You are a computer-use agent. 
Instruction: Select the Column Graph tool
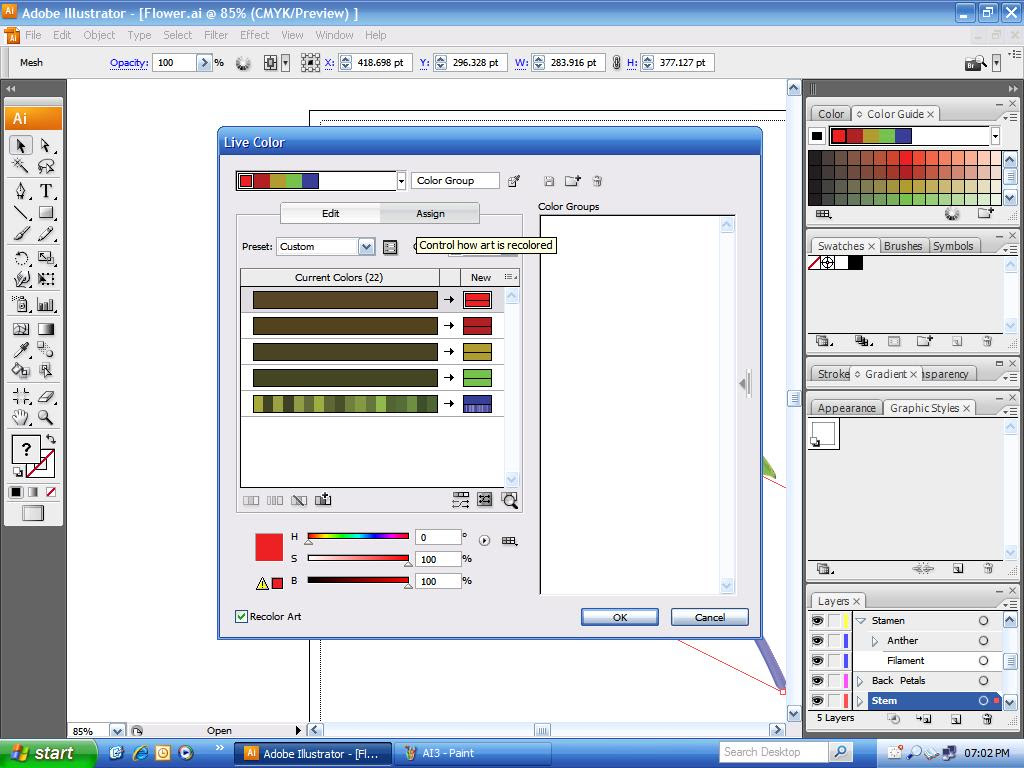click(45, 304)
